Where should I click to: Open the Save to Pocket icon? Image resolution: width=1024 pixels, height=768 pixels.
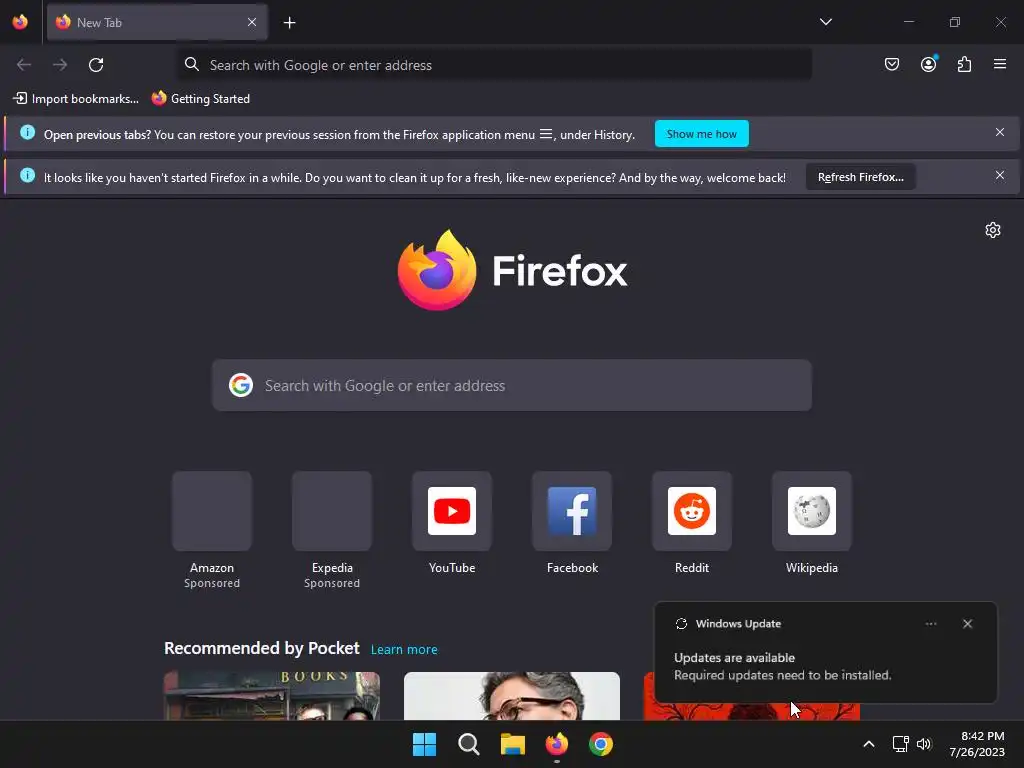pyautogui.click(x=891, y=64)
